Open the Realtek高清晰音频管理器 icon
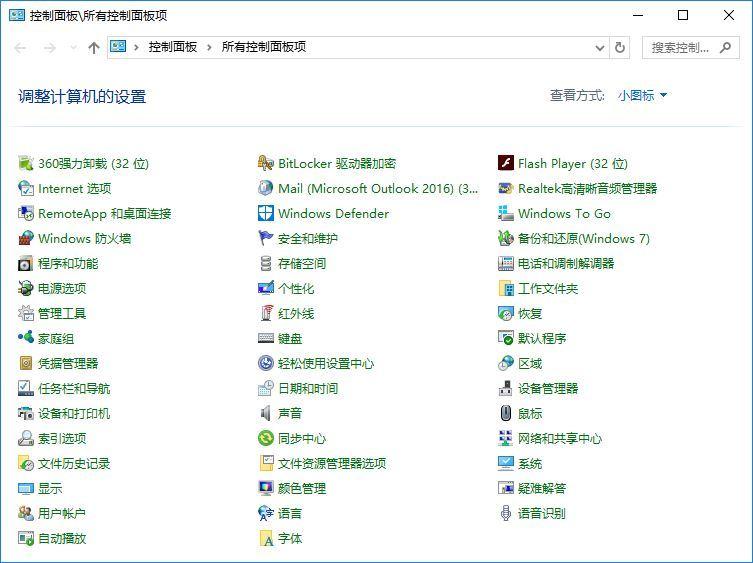This screenshot has height=563, width=753. (506, 188)
